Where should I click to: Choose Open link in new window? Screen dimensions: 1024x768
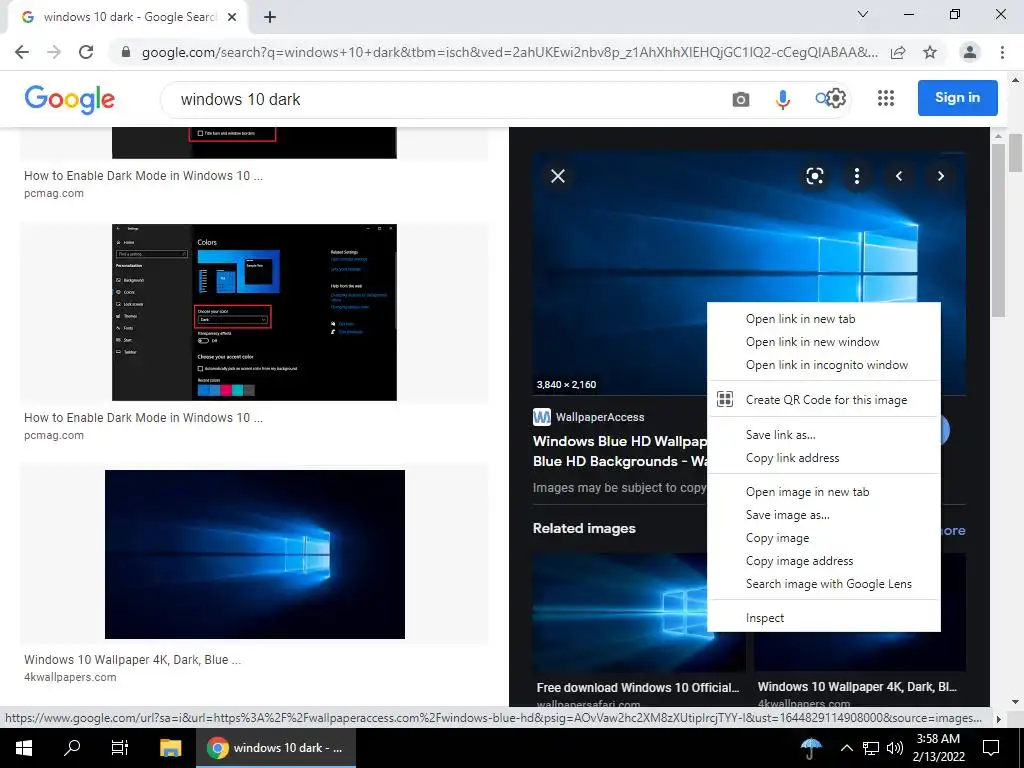tap(824, 342)
